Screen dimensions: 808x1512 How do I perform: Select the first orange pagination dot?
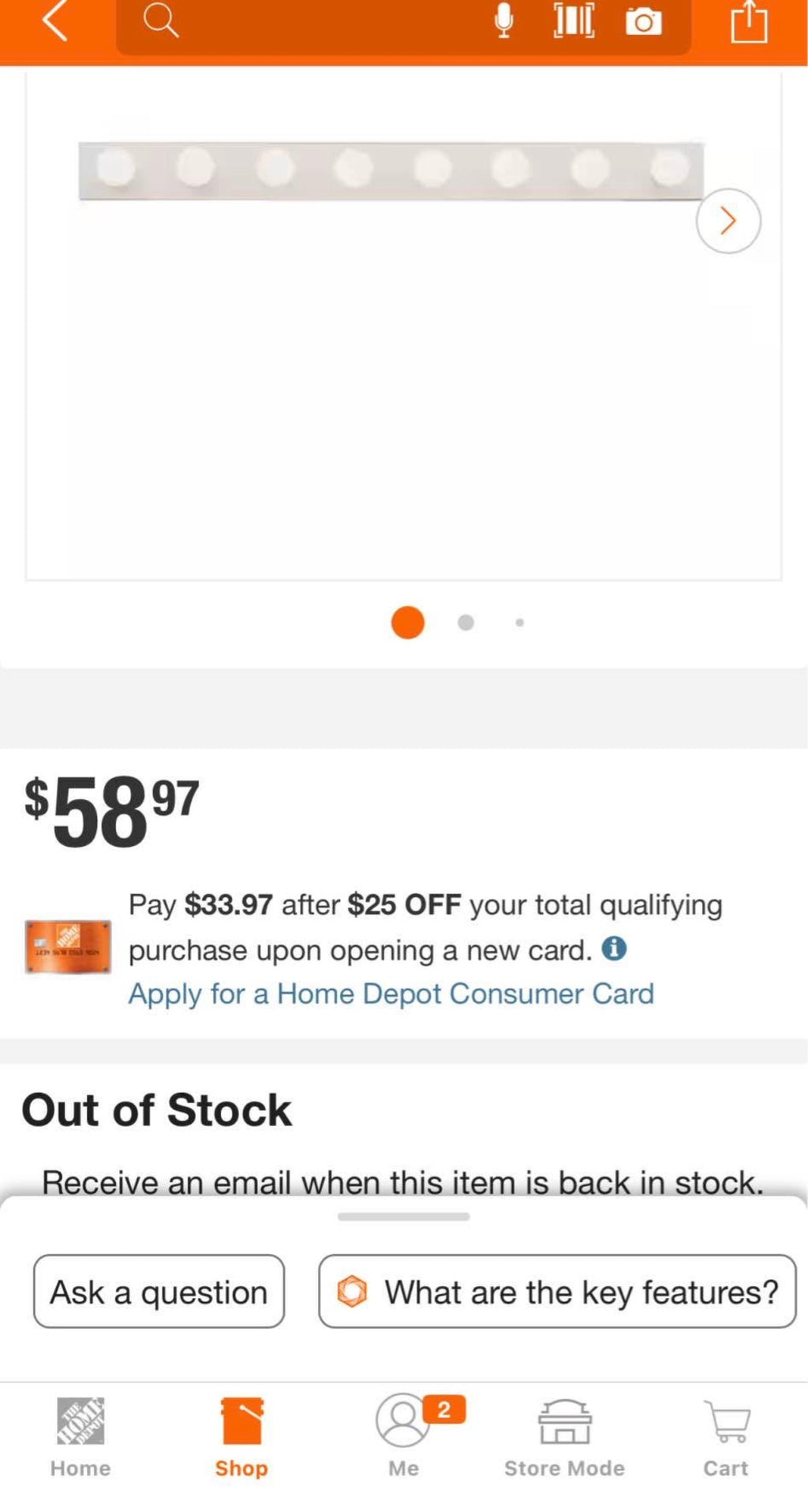pyautogui.click(x=408, y=622)
